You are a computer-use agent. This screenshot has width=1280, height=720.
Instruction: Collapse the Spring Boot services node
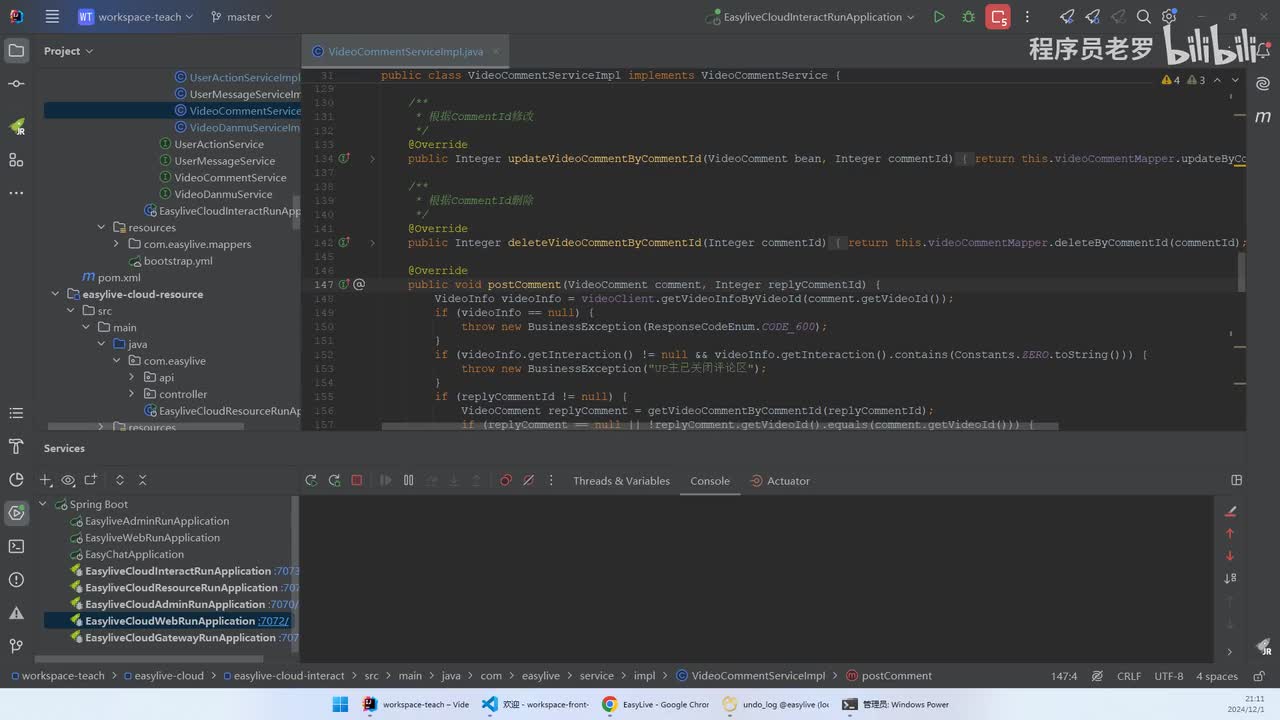[x=43, y=505]
